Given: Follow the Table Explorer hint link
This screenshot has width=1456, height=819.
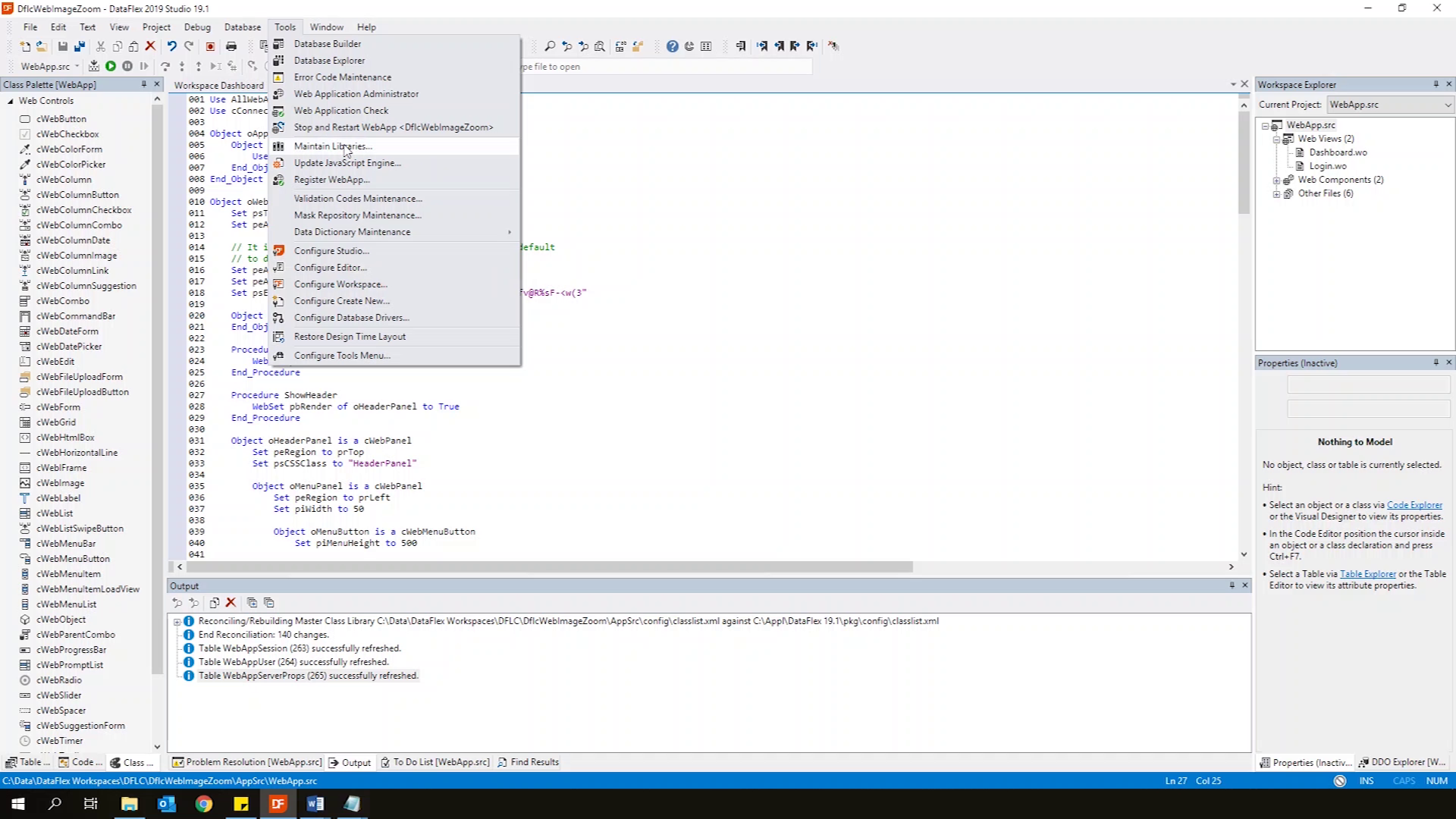Looking at the screenshot, I should click(x=1367, y=574).
